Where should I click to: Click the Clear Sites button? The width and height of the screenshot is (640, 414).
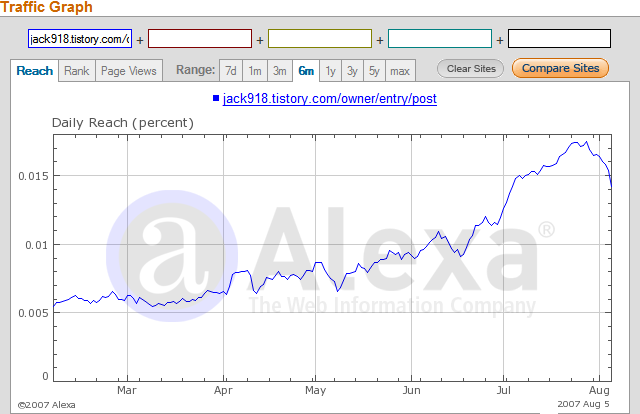471,69
